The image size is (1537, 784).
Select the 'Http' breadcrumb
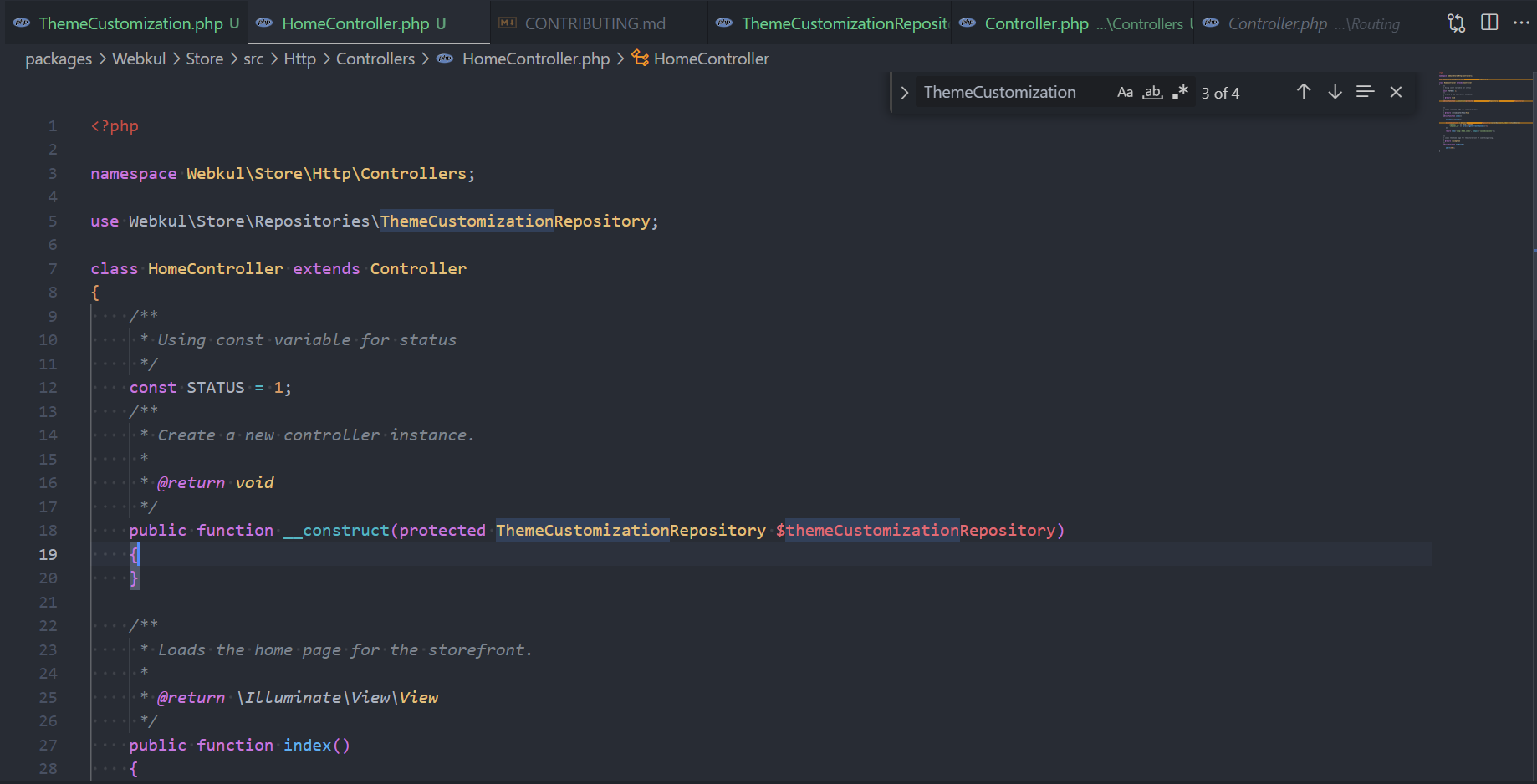point(299,59)
